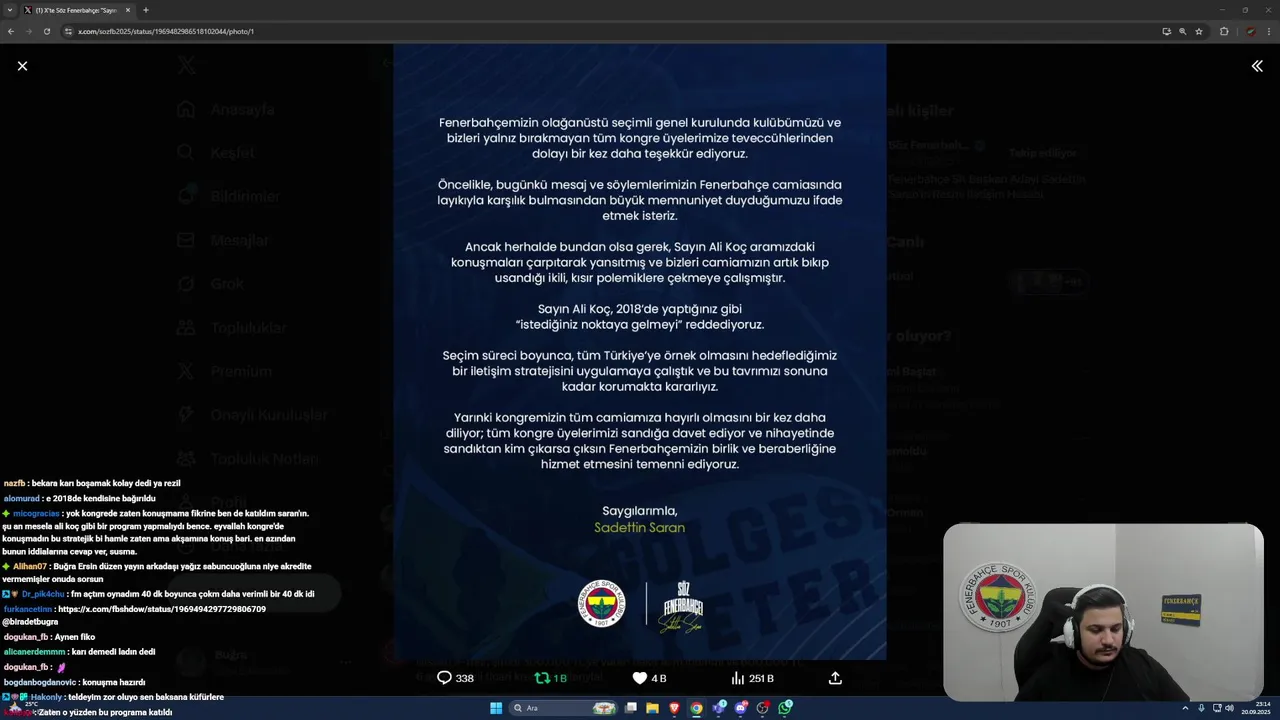
Task: Open the clock showing 23:14
Action: click(x=1258, y=708)
